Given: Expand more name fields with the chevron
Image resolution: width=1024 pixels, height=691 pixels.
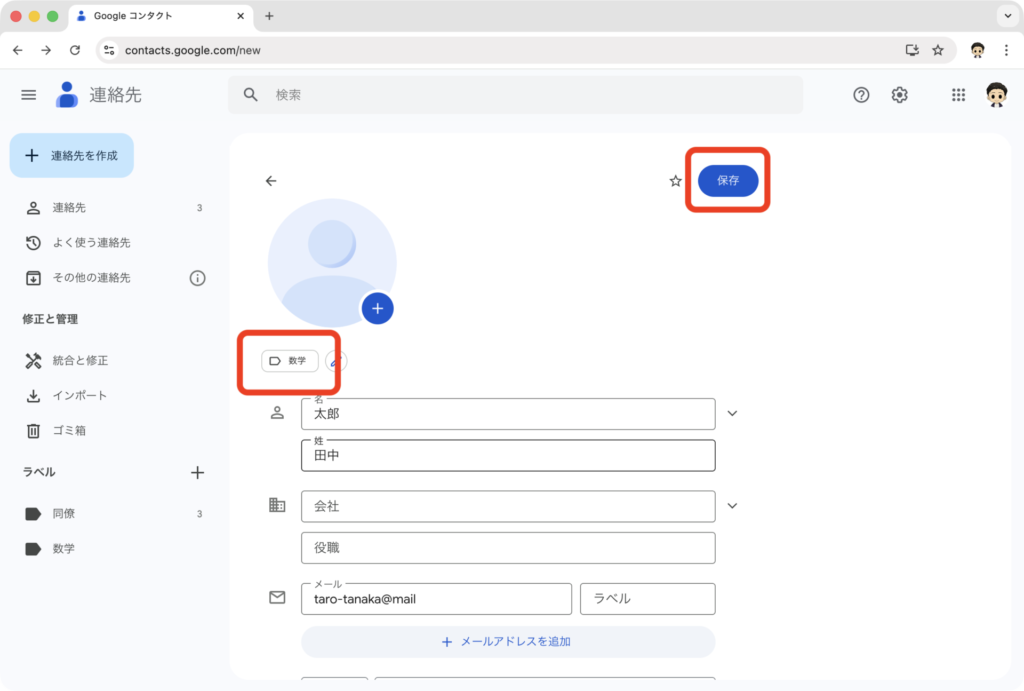Looking at the screenshot, I should point(732,412).
